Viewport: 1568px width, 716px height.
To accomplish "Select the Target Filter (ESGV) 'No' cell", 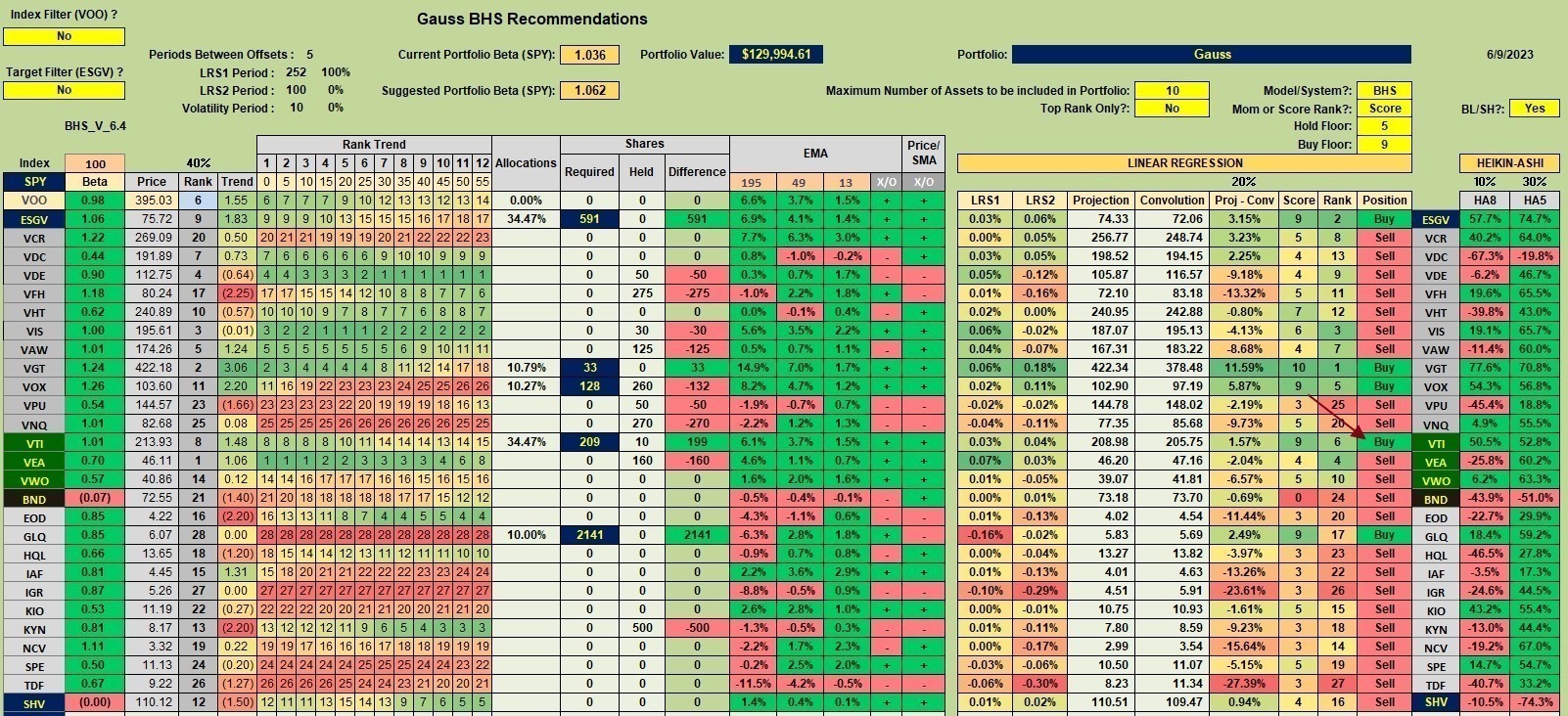I will pyautogui.click(x=64, y=90).
